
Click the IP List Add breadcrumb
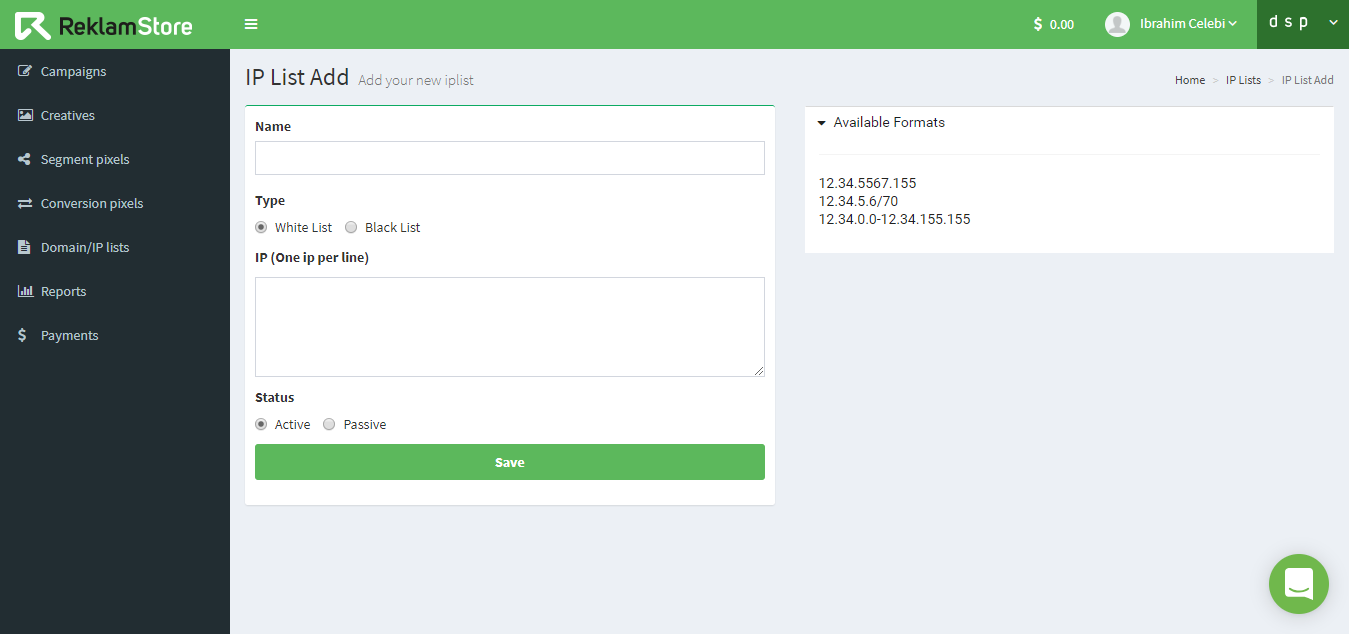[x=1308, y=80]
